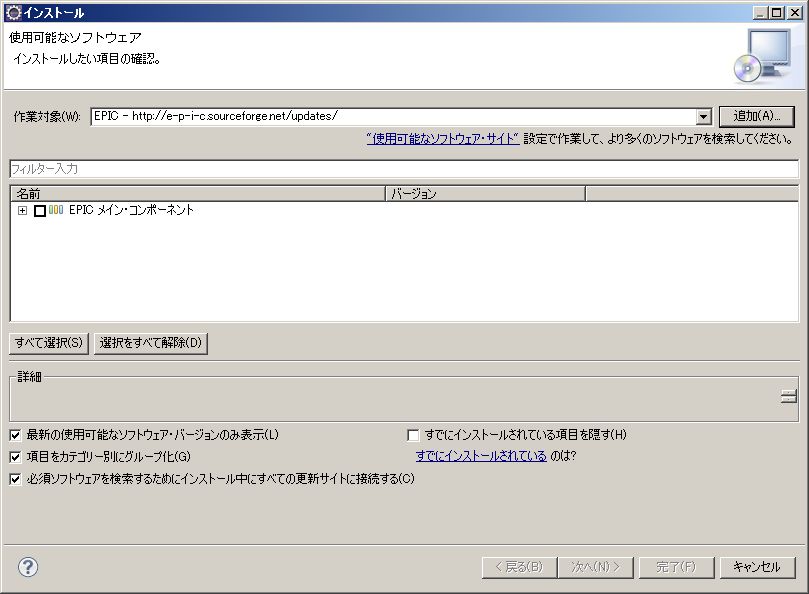This screenshot has height=594, width=809.
Task: Click the キャンセル button
Action: click(x=757, y=567)
